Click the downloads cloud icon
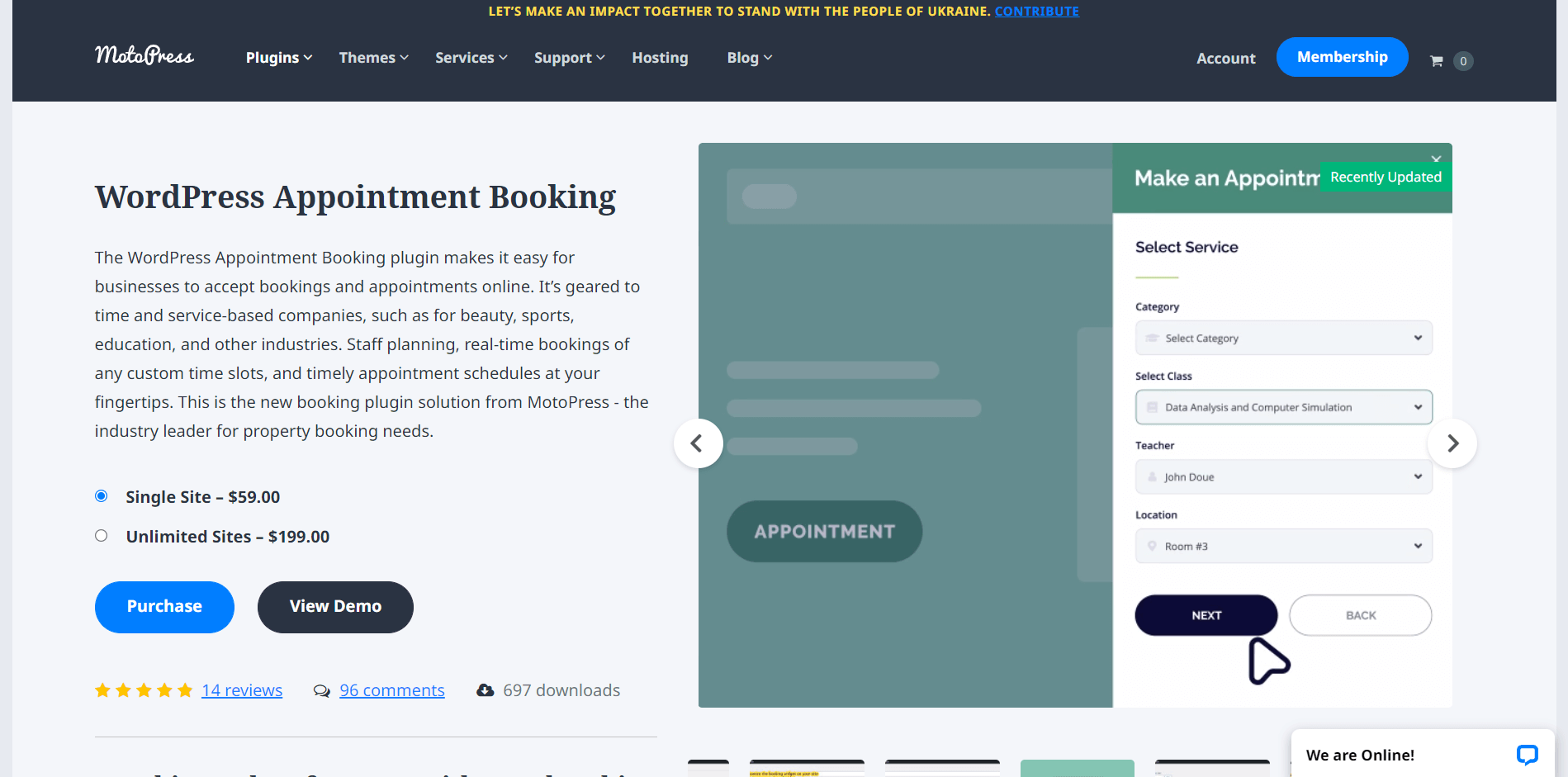This screenshot has width=1568, height=777. 486,690
